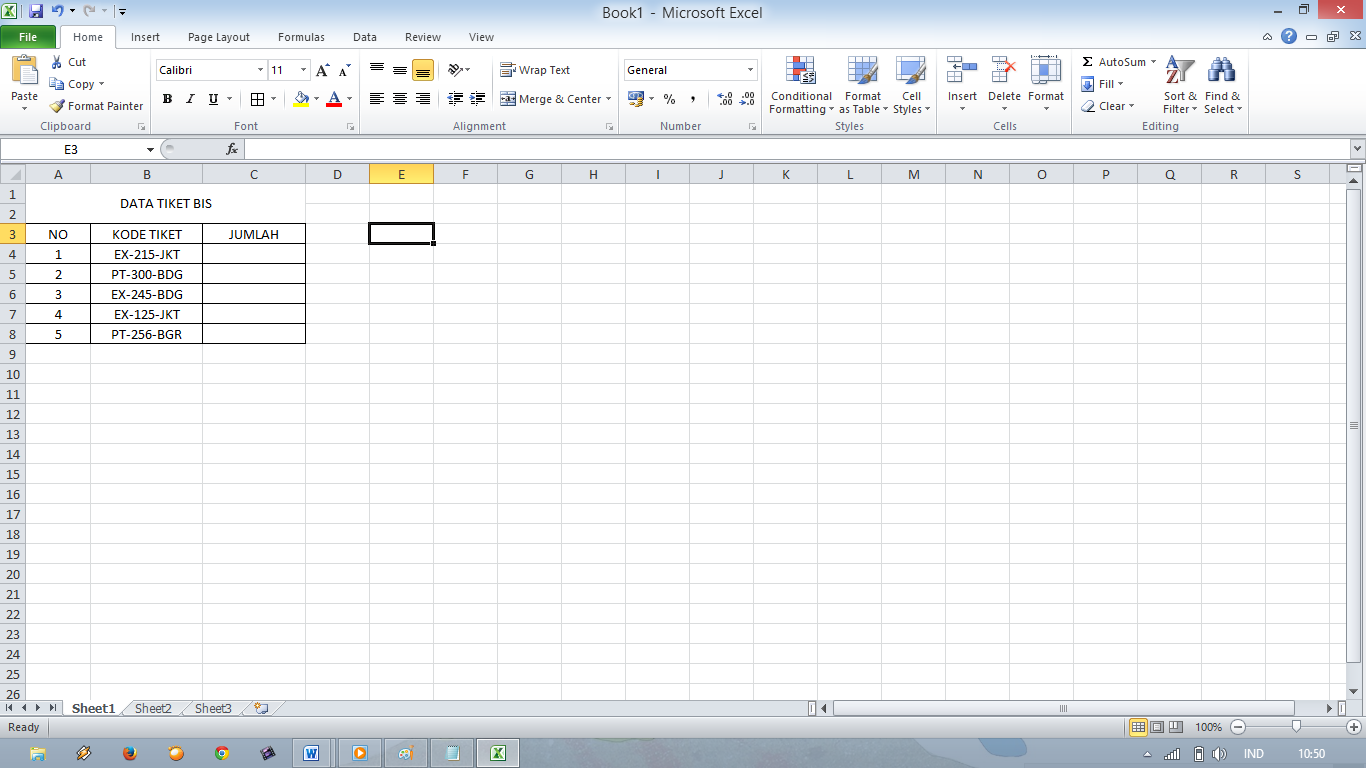Open the File menu
Screen dimensions: 1366x768
click(x=29, y=36)
